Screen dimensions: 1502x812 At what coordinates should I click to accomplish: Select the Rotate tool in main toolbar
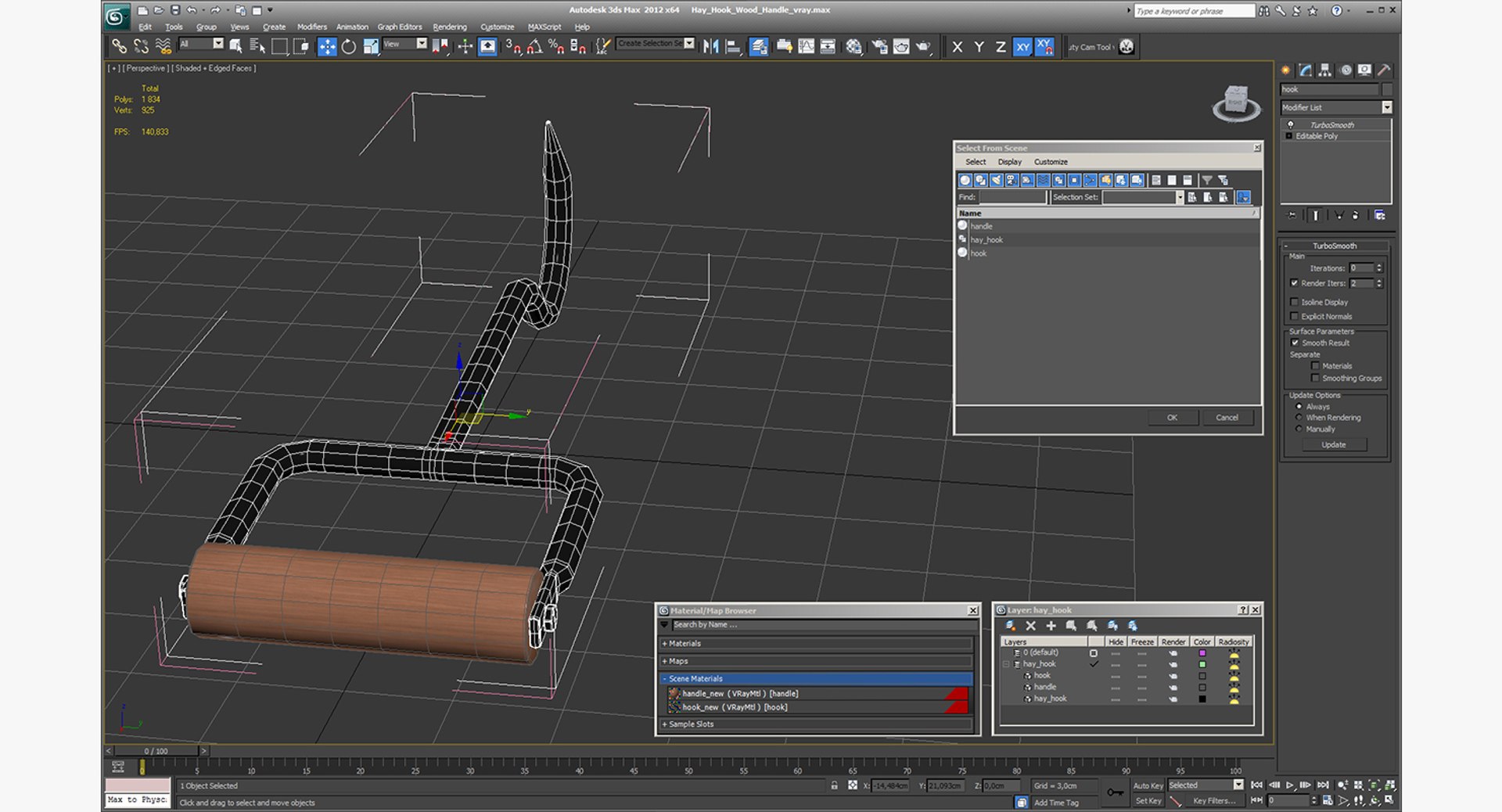tap(349, 47)
